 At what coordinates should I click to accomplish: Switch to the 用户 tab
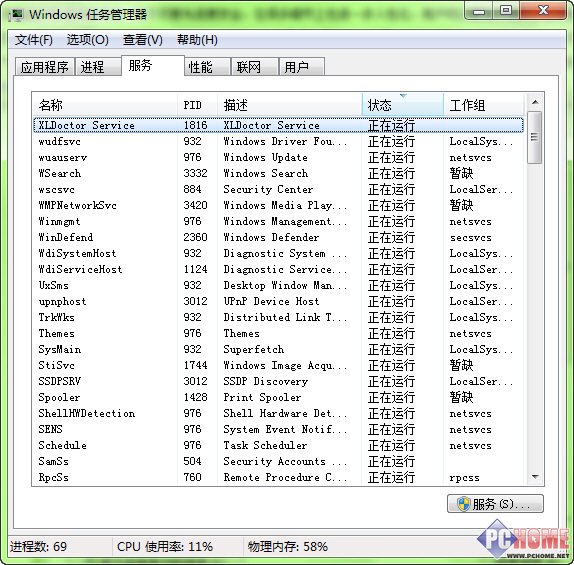coord(302,67)
